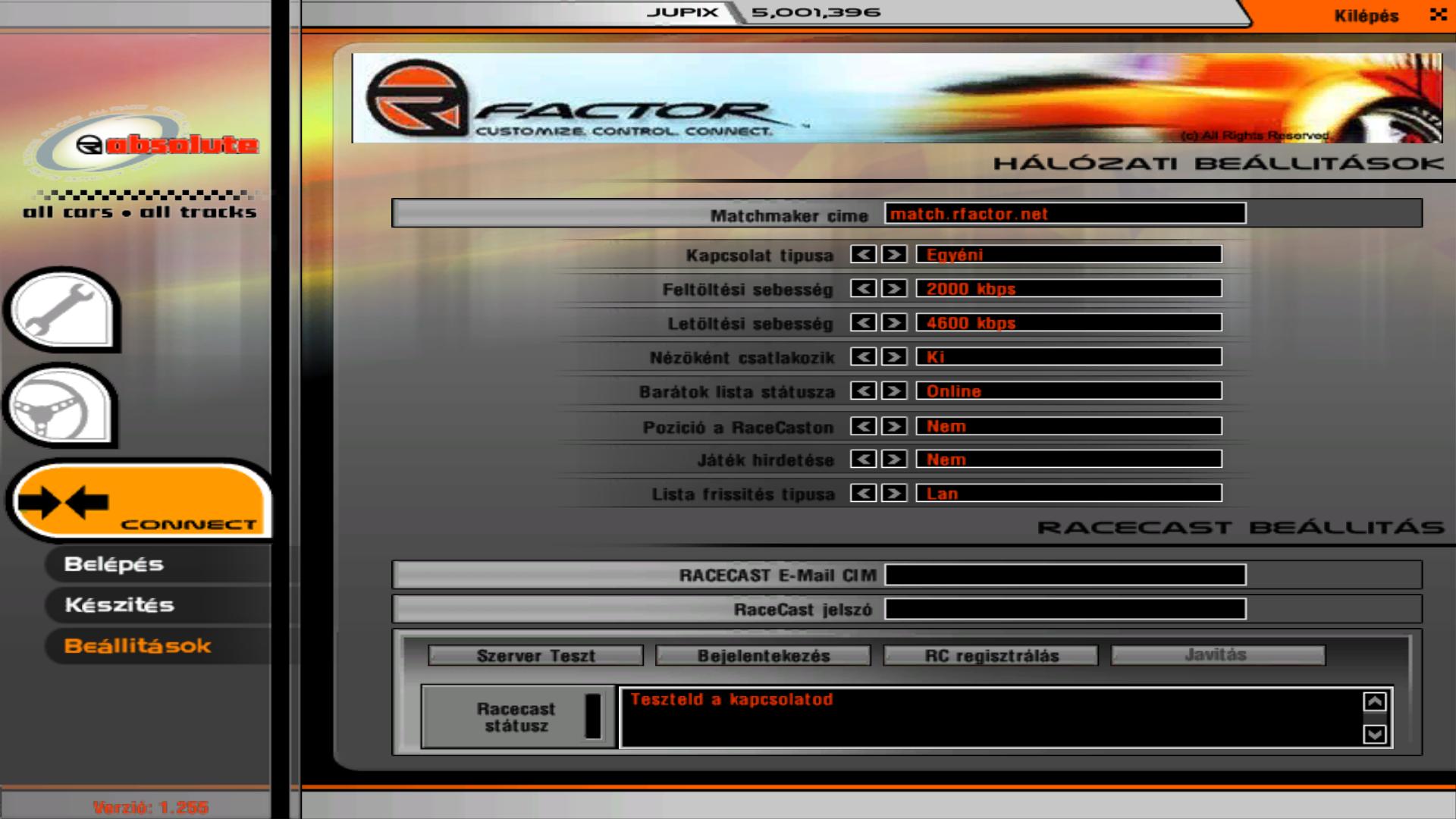Click the 4600 kbps download value
The width and height of the screenshot is (1456, 819).
[x=1069, y=322]
